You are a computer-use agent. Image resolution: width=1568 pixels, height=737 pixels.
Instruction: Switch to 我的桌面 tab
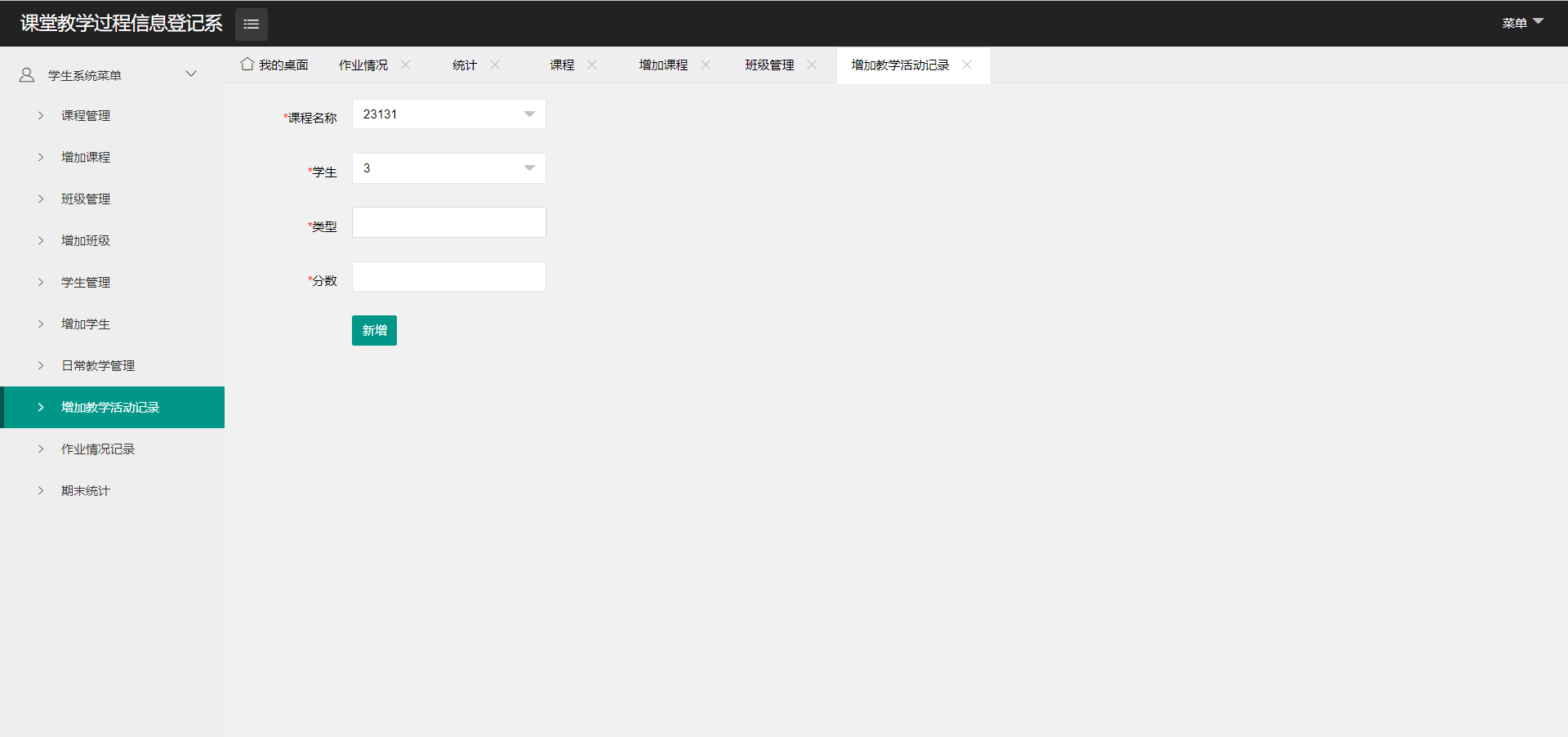click(274, 65)
